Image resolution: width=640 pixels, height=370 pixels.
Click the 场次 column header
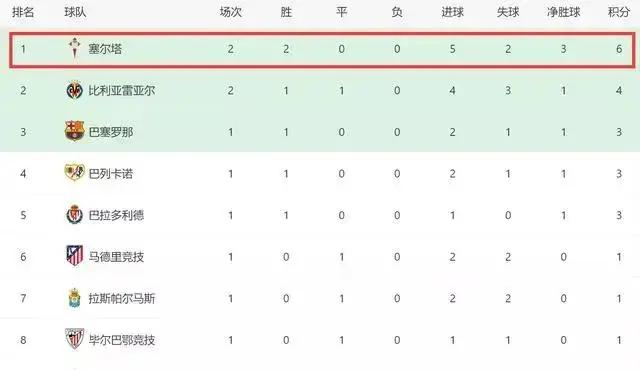[231, 12]
